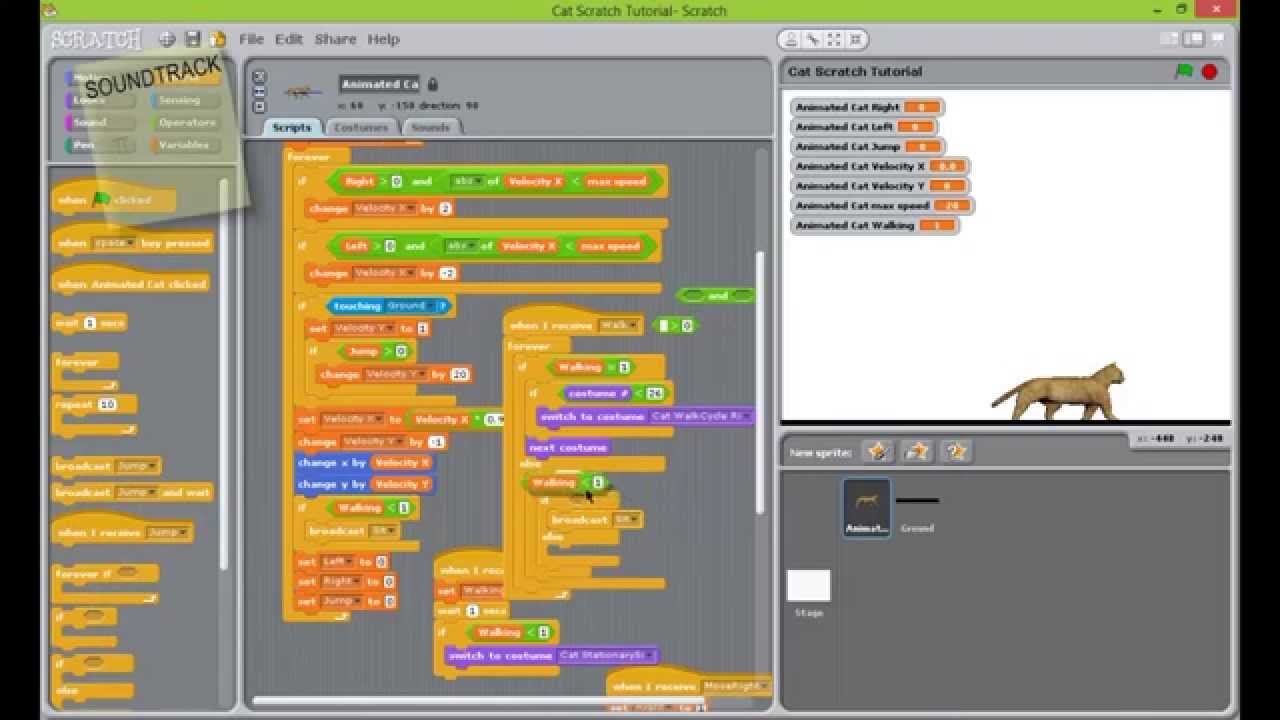Select the Duplicate stamp tool
Screen dimensions: 1280x720
coord(791,40)
